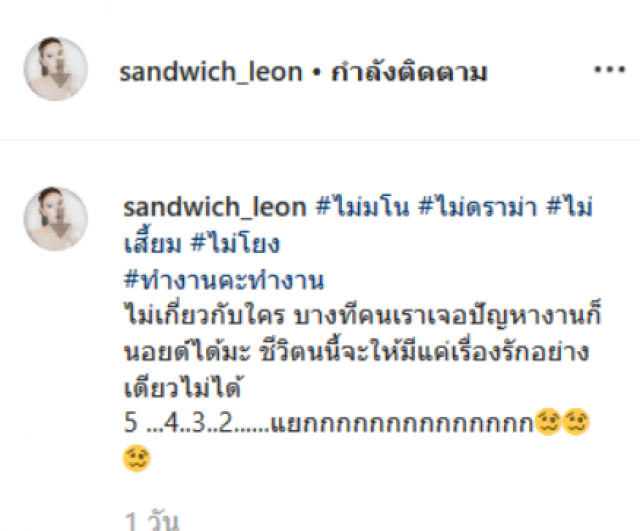Open sandwich_leon profile from the header username
This screenshot has width=640, height=531.
coord(211,72)
